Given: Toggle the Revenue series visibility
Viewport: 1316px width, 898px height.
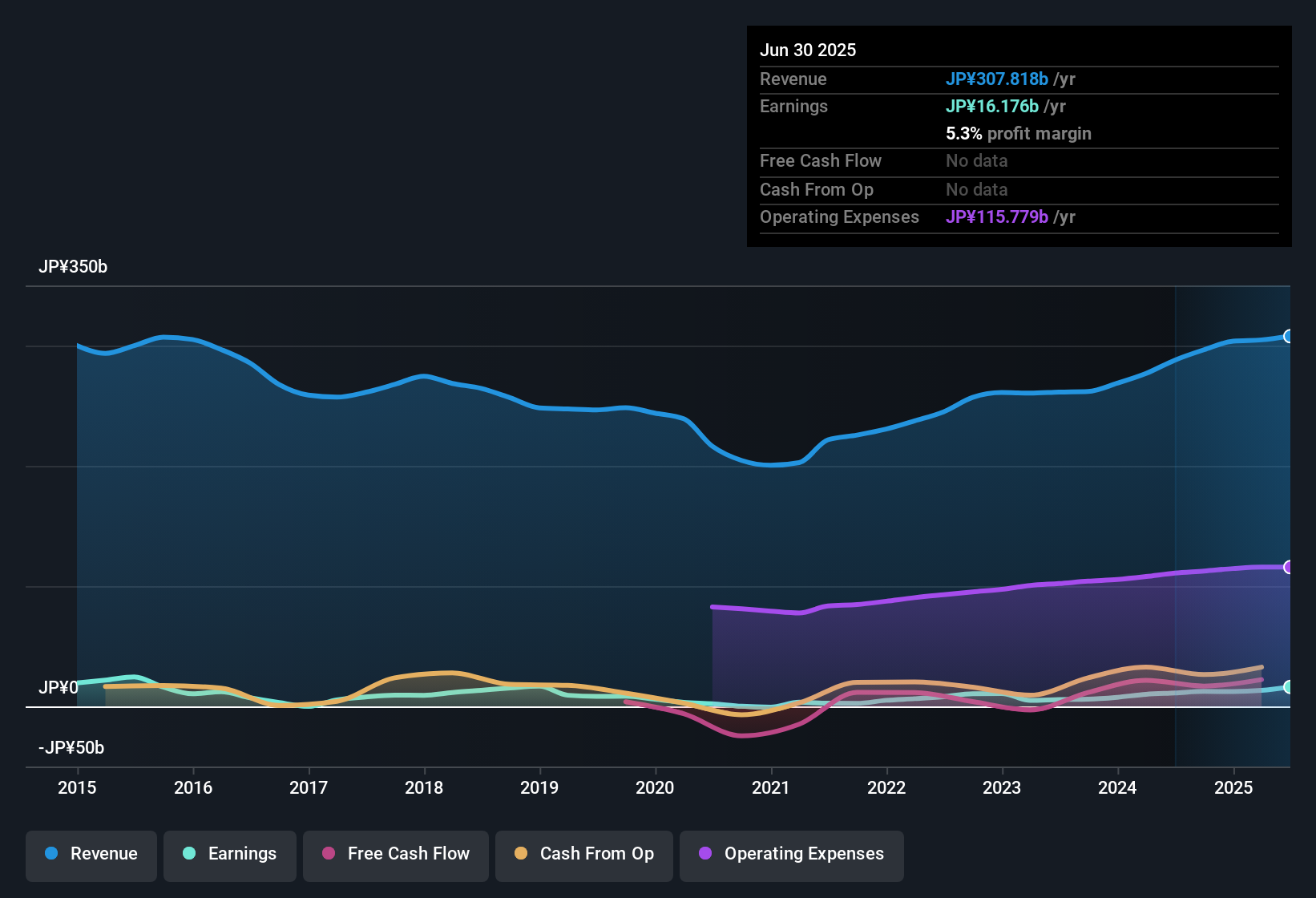Looking at the screenshot, I should 91,854.
